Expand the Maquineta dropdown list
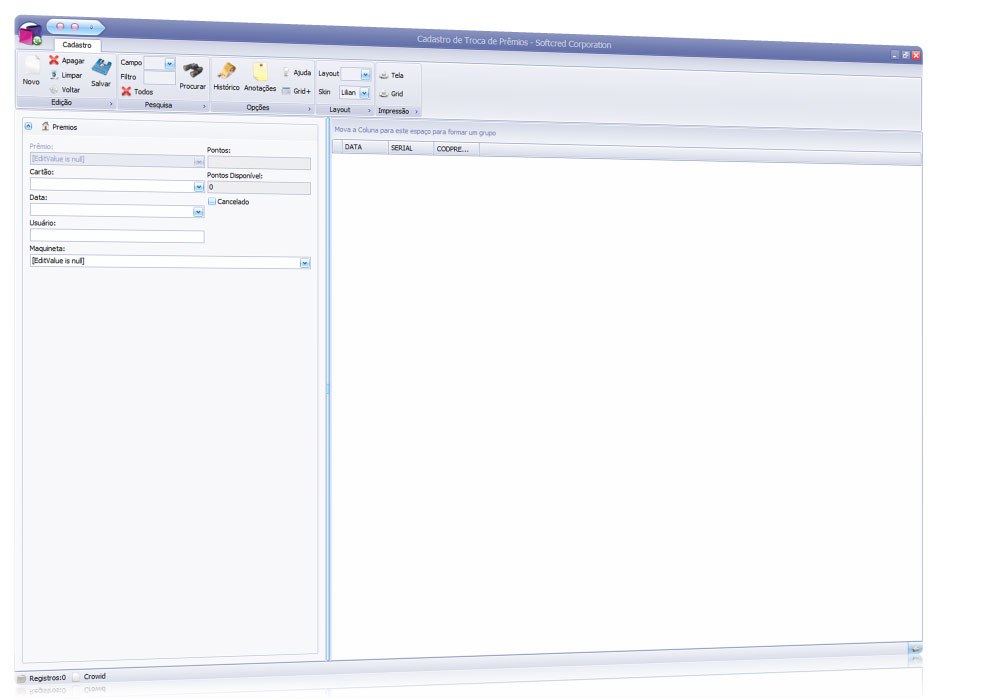This screenshot has height=700, width=982. click(x=305, y=263)
